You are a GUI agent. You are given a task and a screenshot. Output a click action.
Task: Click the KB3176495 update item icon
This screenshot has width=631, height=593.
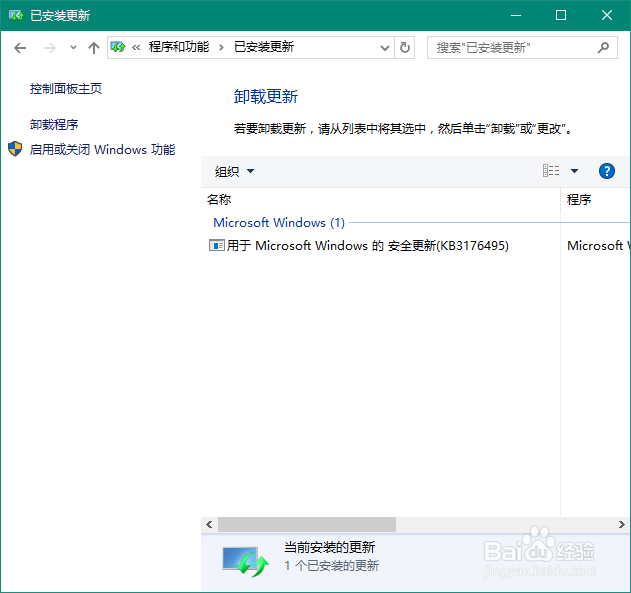217,245
